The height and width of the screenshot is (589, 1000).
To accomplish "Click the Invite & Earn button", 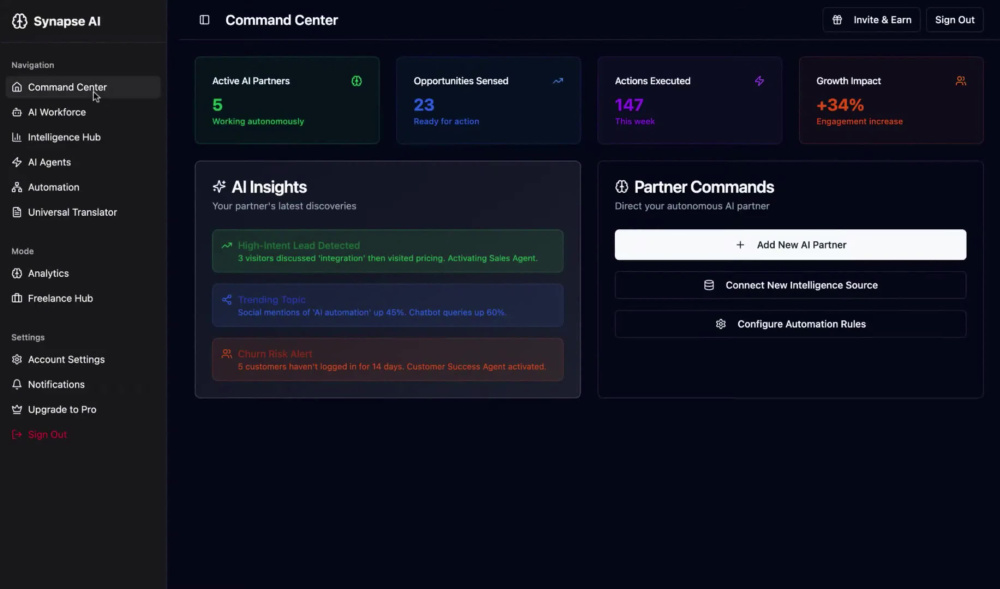I will click(x=871, y=20).
